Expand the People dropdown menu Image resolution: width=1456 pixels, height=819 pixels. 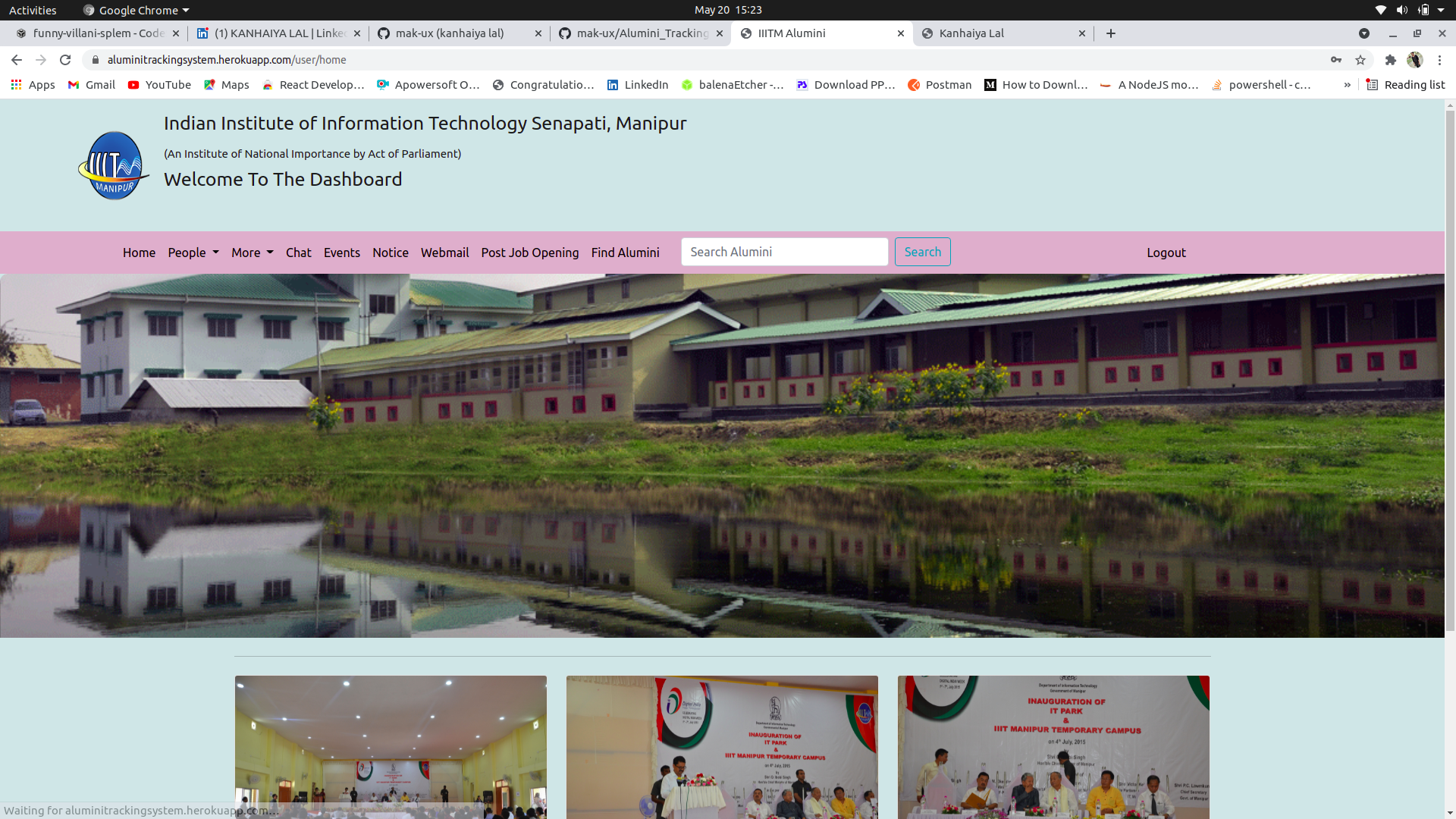pos(193,253)
